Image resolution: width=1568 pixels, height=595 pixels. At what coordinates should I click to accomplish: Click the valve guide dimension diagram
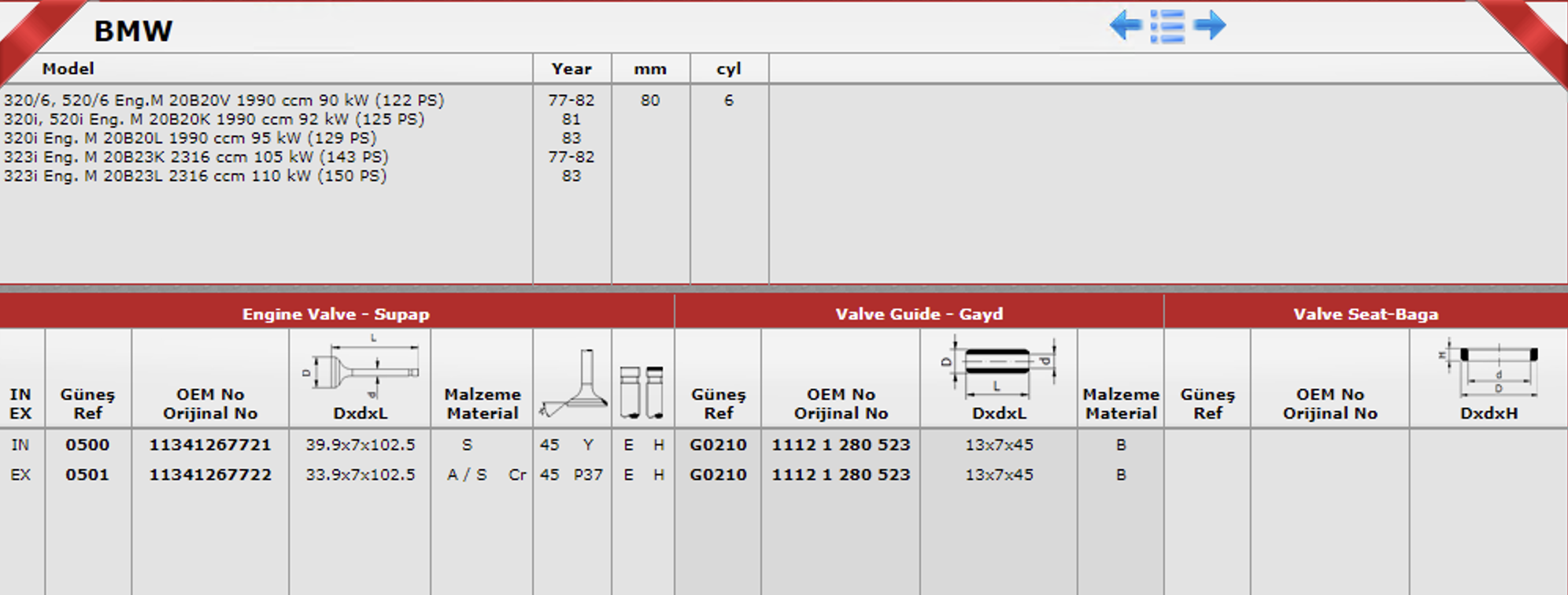[999, 367]
